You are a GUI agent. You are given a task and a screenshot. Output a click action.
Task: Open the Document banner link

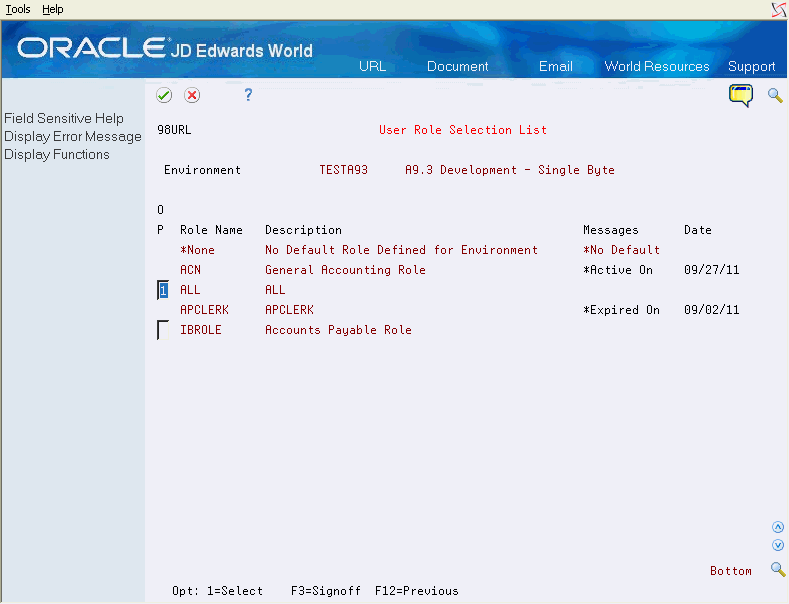tap(457, 66)
